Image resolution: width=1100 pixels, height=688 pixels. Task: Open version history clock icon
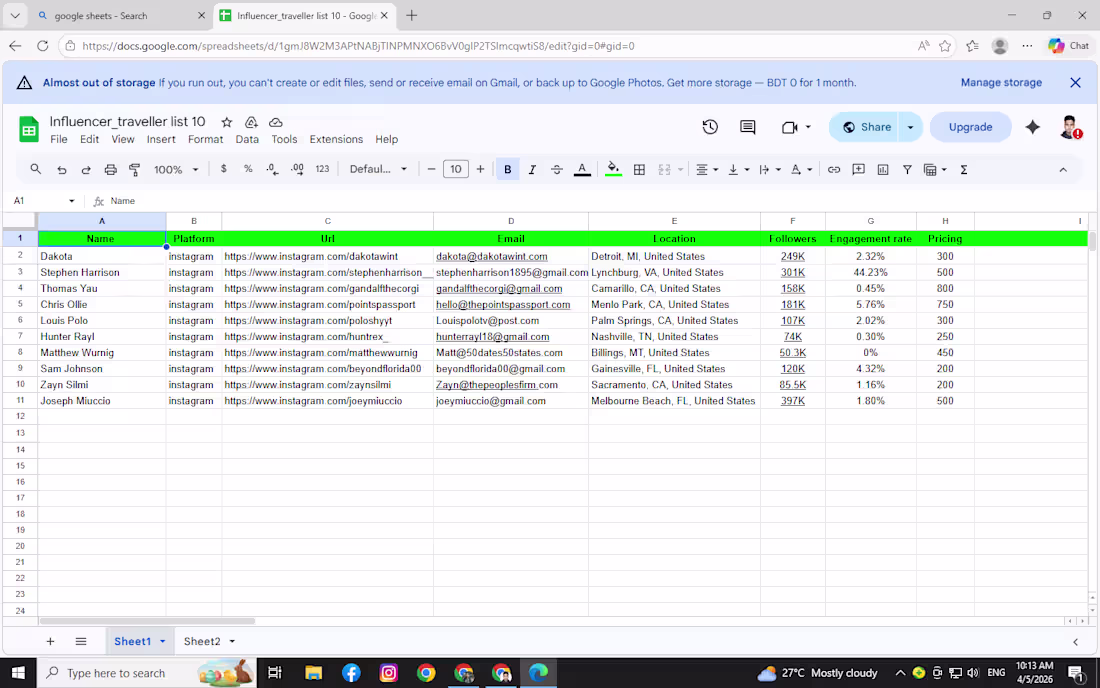coord(710,127)
